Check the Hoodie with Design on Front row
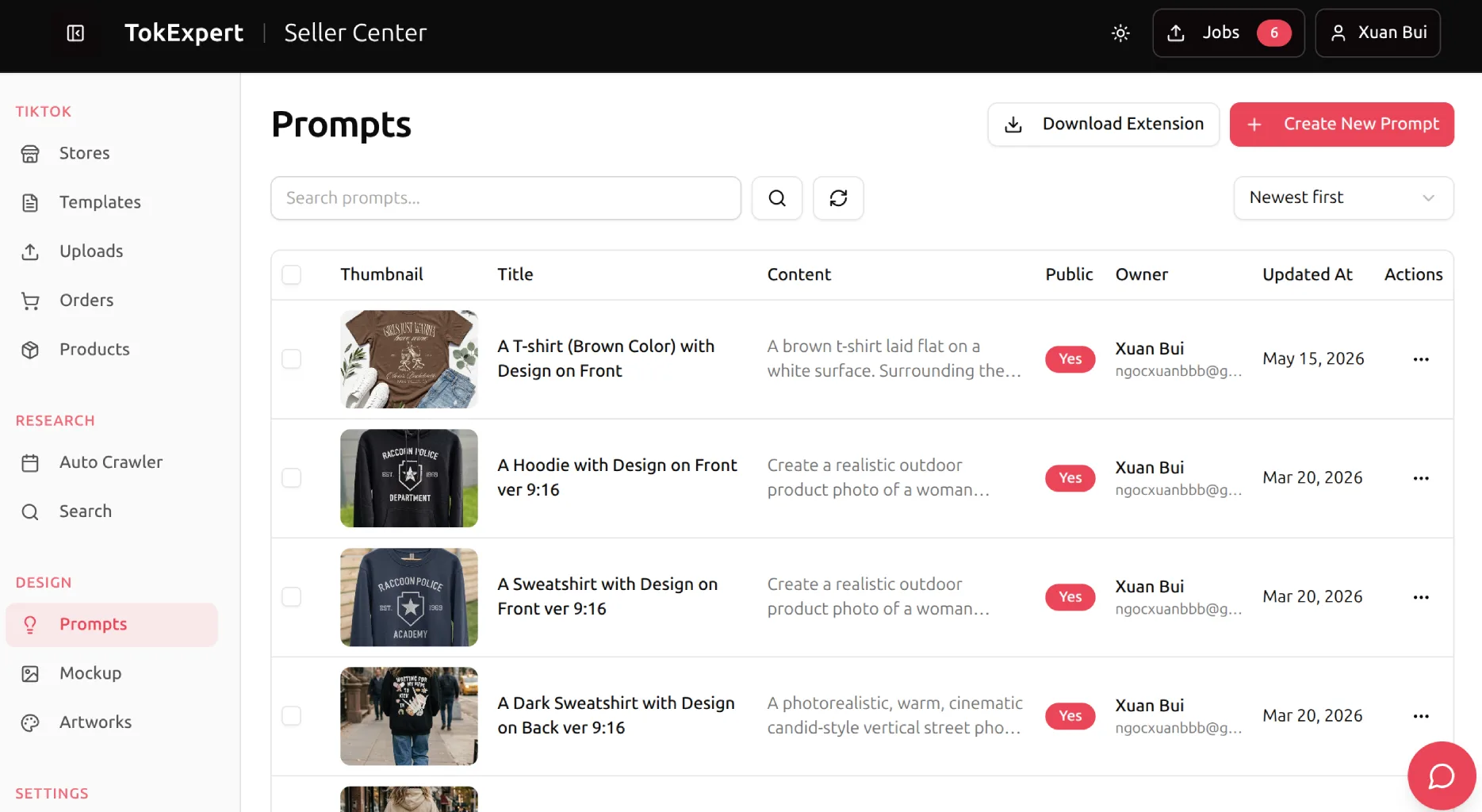Image resolution: width=1482 pixels, height=812 pixels. pos(292,478)
